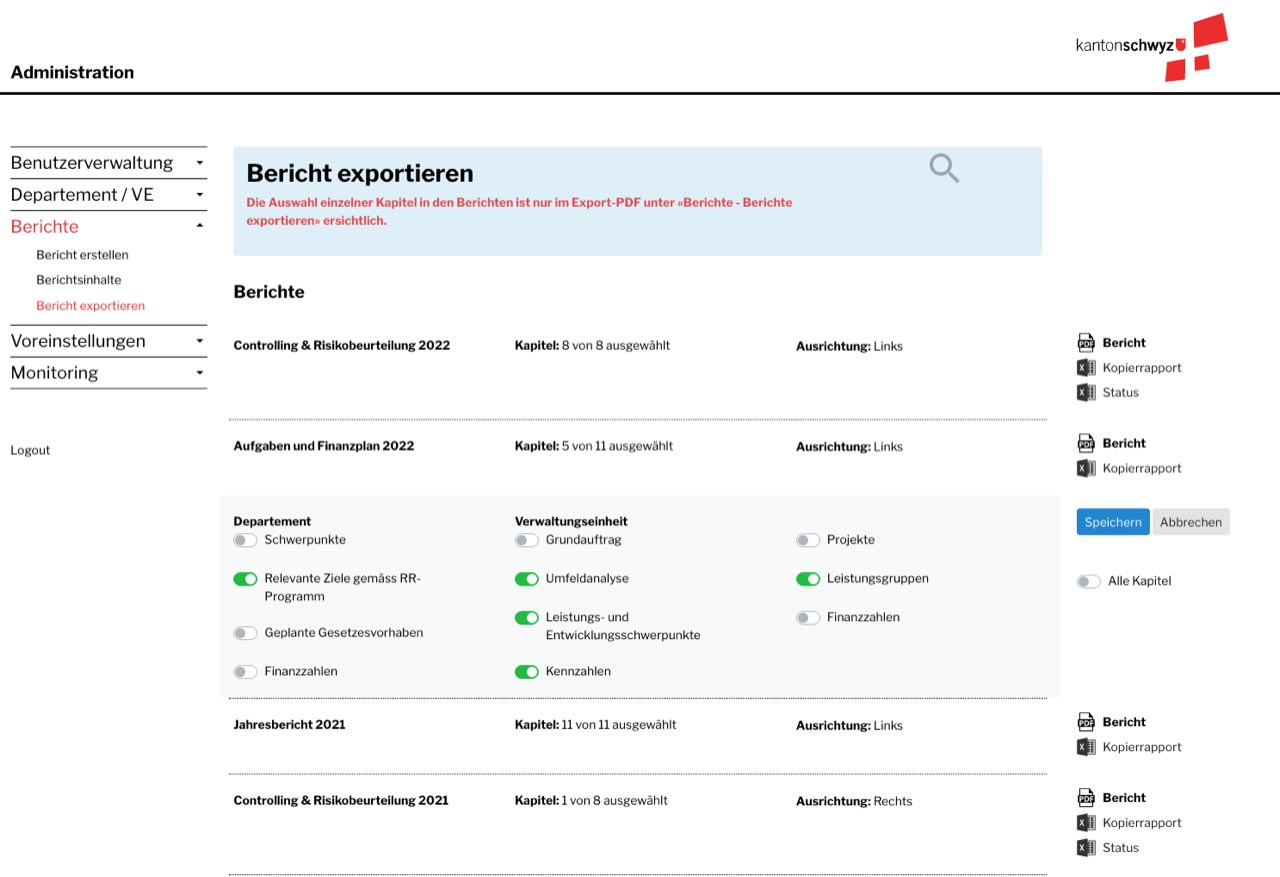Open Excel Kopierrapport for Jahresbericht 2021
This screenshot has height=877, width=1280.
[x=1128, y=747]
